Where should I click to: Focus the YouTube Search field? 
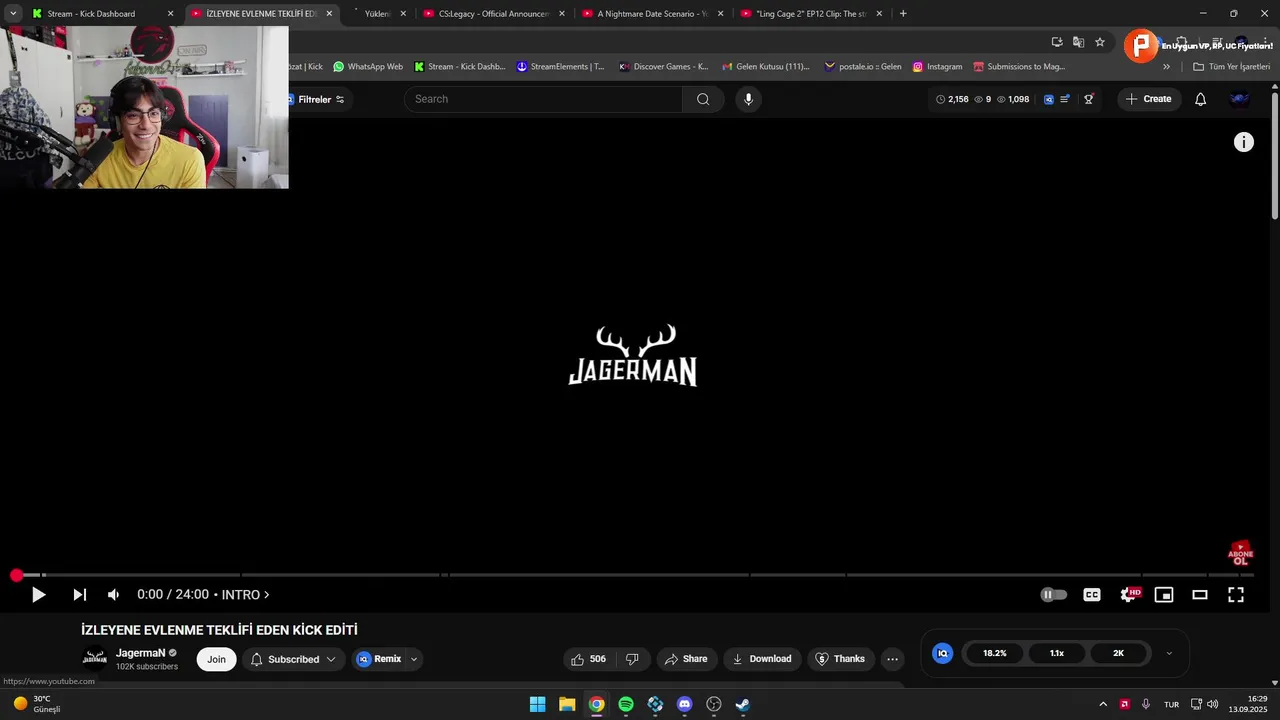tap(544, 99)
